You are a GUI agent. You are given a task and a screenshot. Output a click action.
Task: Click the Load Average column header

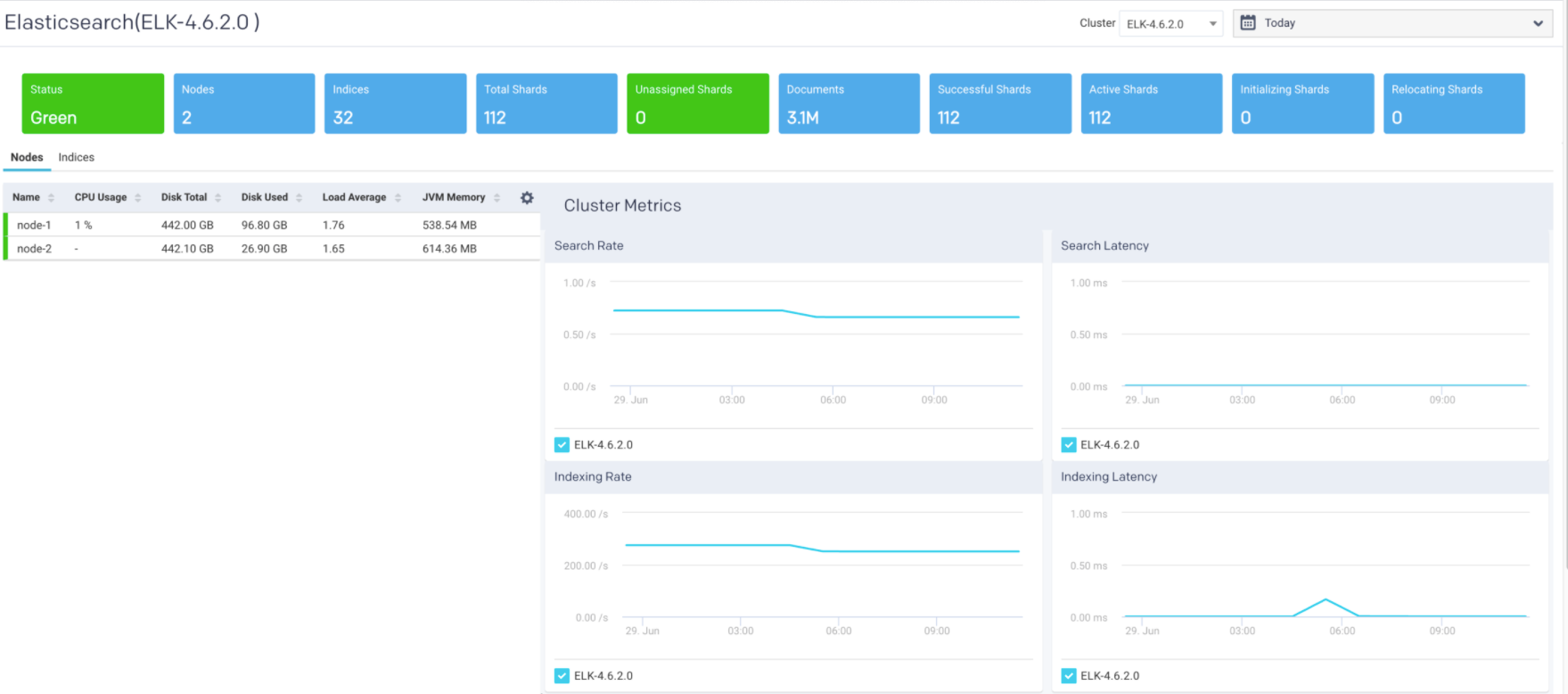354,198
